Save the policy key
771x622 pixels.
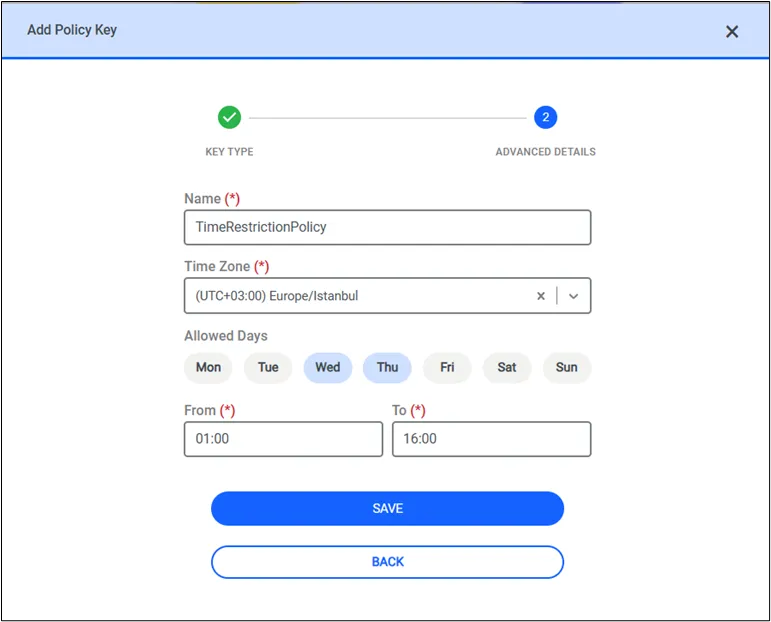click(387, 508)
